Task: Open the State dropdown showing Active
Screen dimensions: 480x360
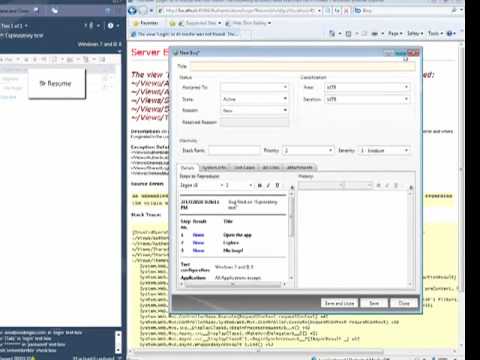Action: click(x=254, y=99)
